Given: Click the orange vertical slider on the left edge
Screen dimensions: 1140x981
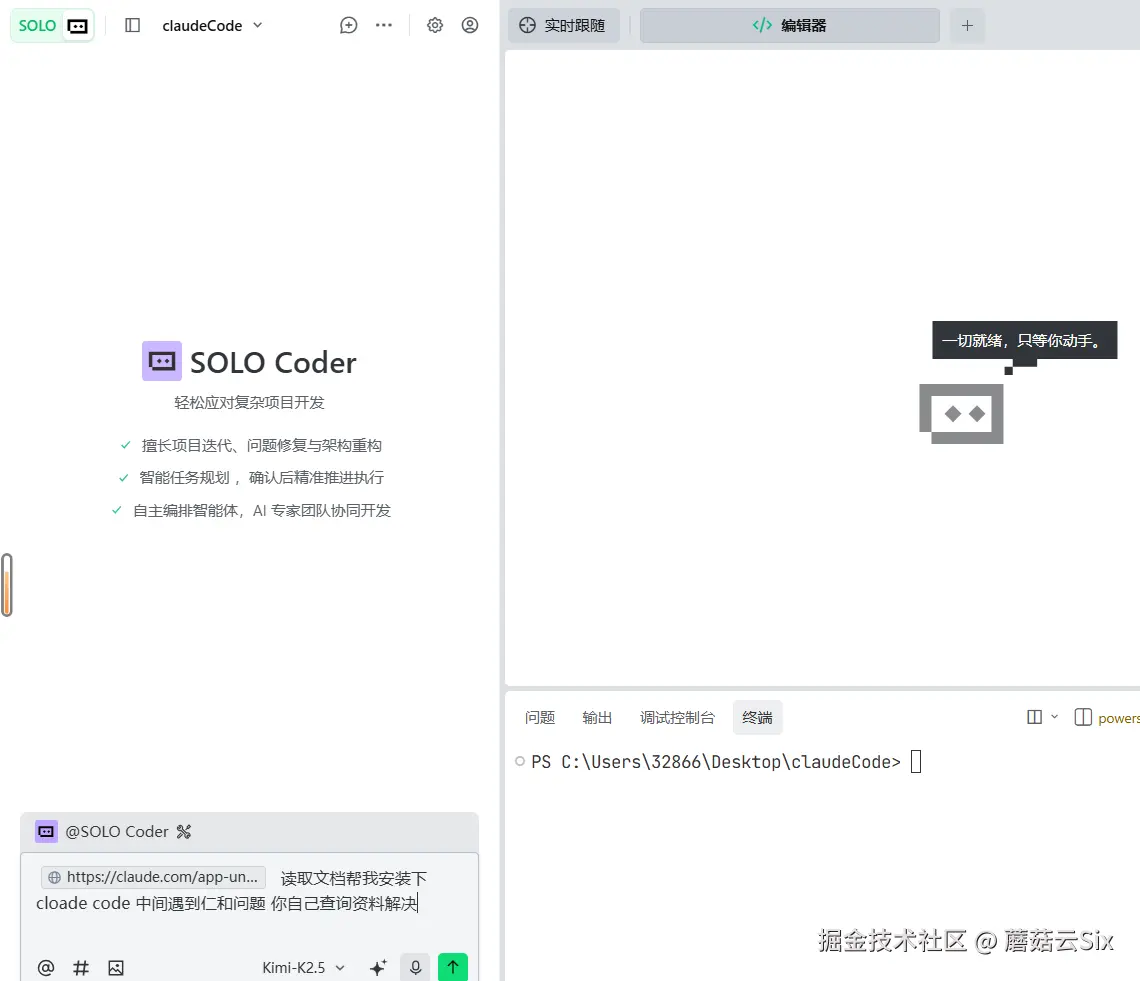Looking at the screenshot, I should click(8, 585).
